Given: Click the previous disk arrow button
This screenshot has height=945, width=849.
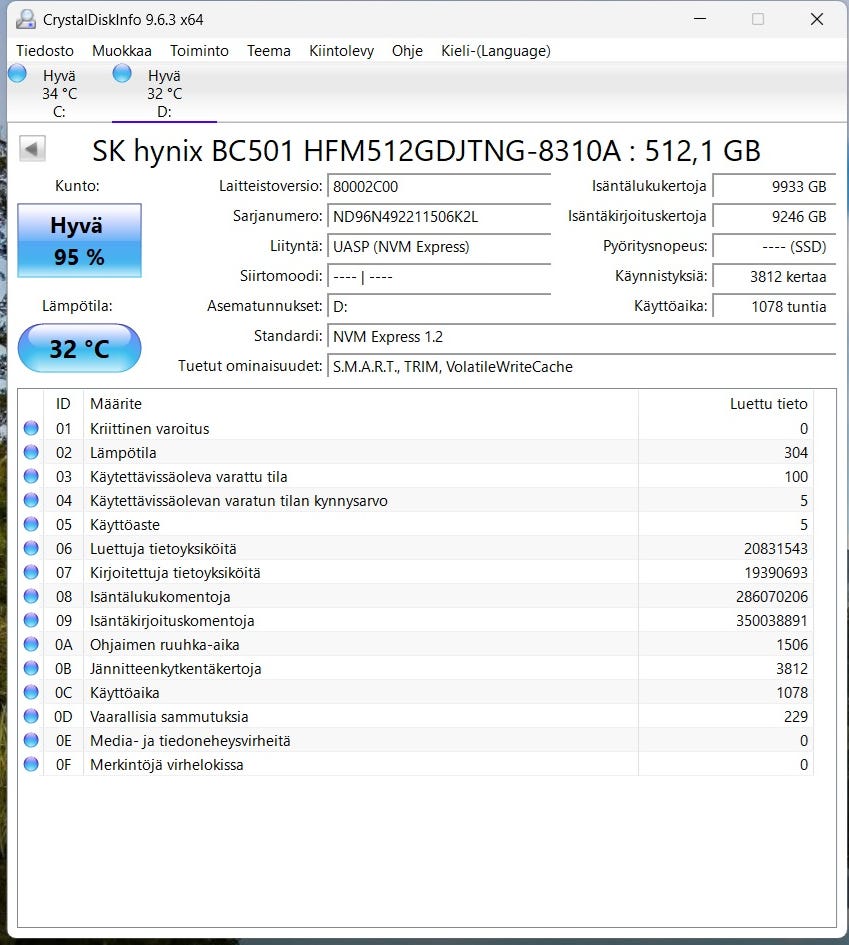Looking at the screenshot, I should tap(32, 148).
